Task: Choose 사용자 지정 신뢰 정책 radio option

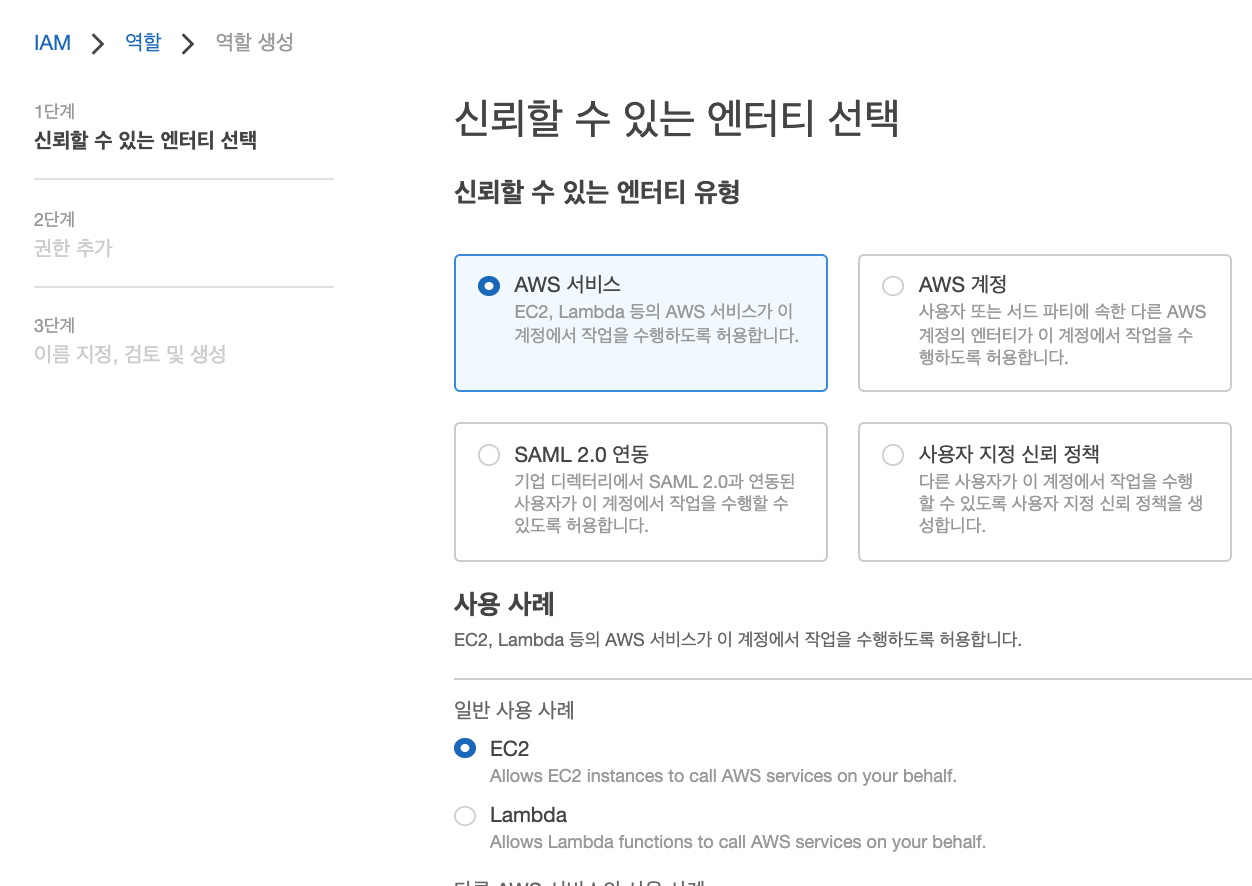Action: (893, 455)
